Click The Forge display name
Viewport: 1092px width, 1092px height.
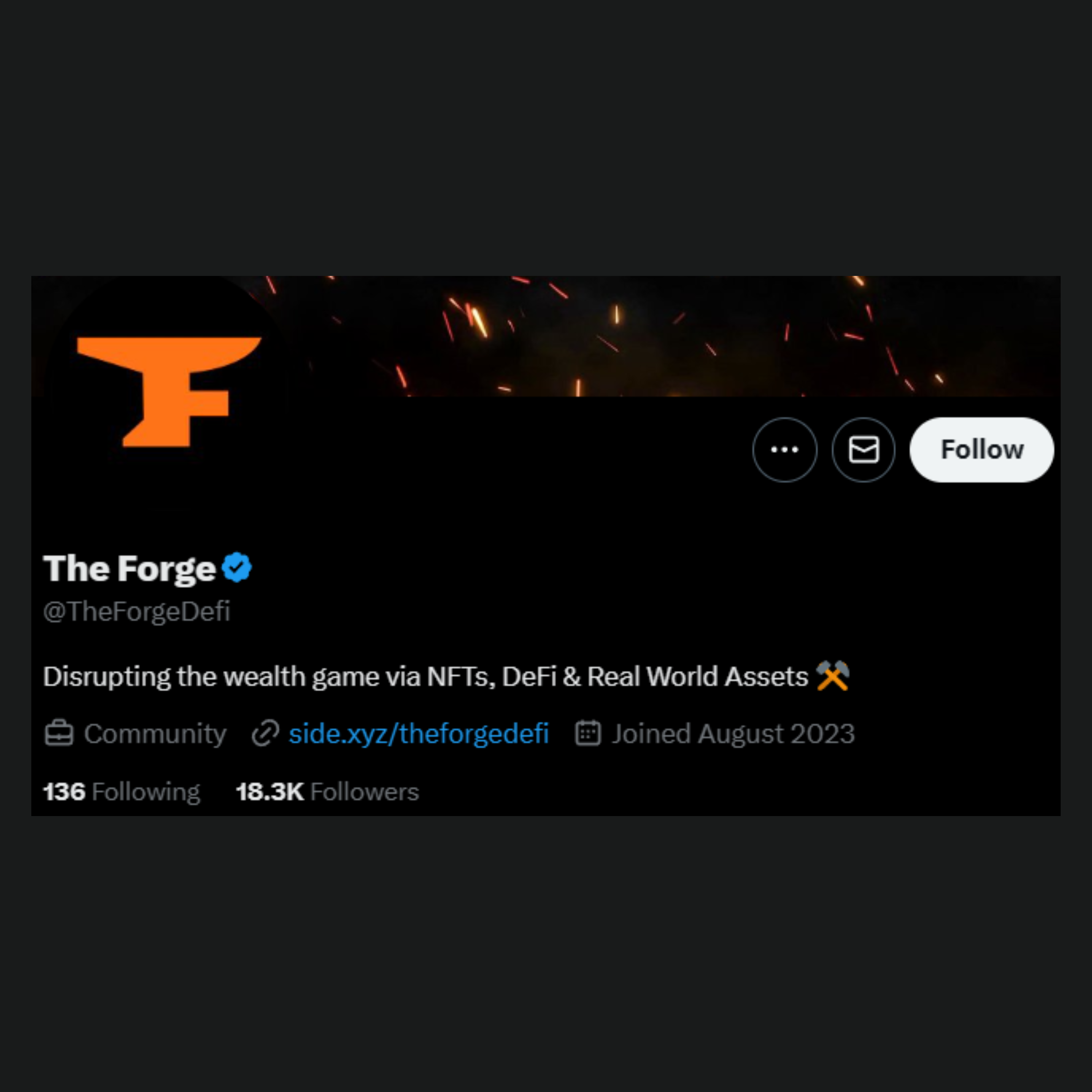pyautogui.click(x=130, y=568)
